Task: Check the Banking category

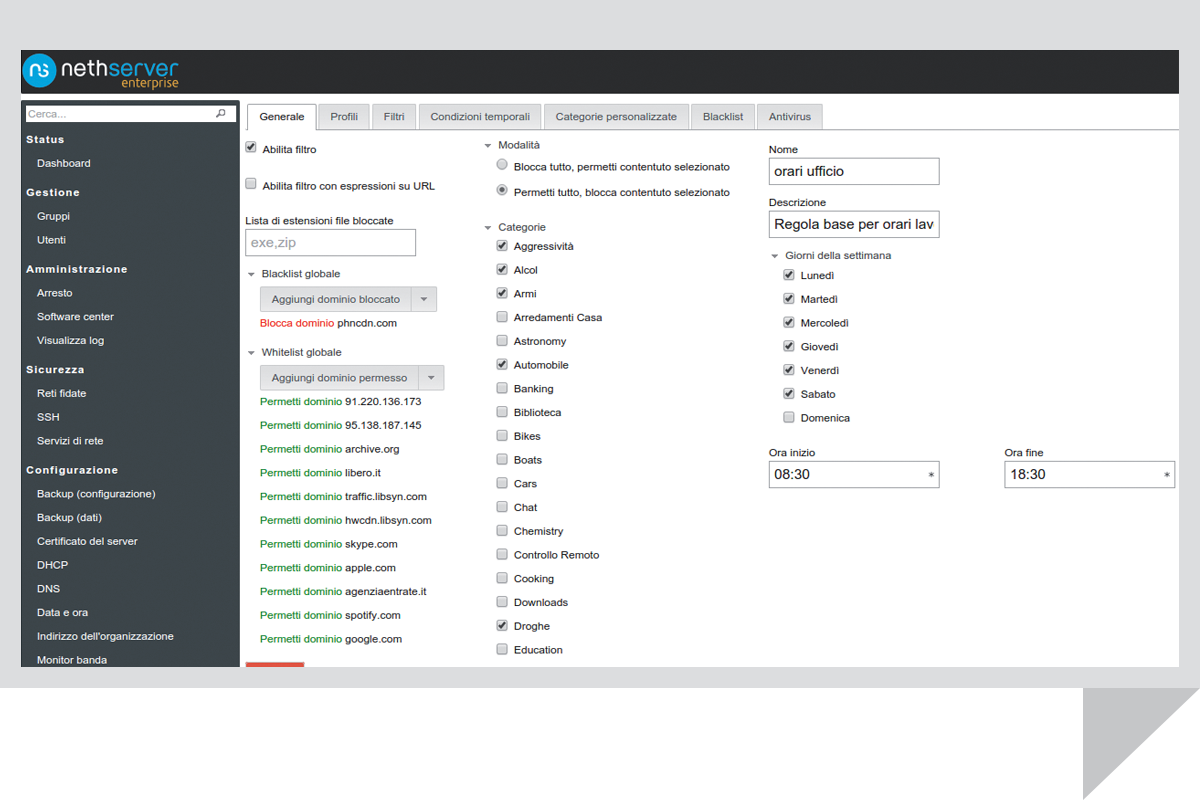Action: [502, 388]
